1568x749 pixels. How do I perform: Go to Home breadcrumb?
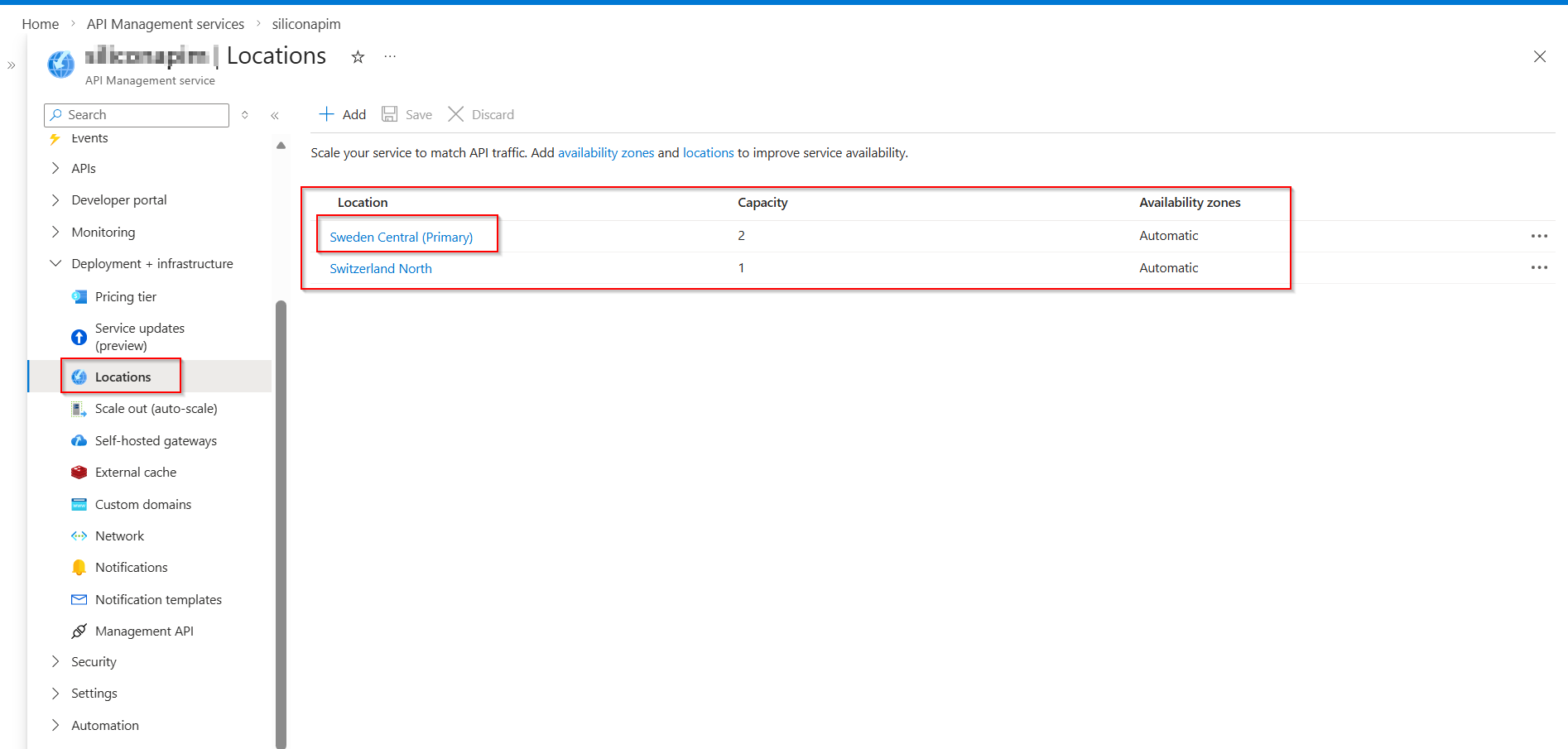41,24
